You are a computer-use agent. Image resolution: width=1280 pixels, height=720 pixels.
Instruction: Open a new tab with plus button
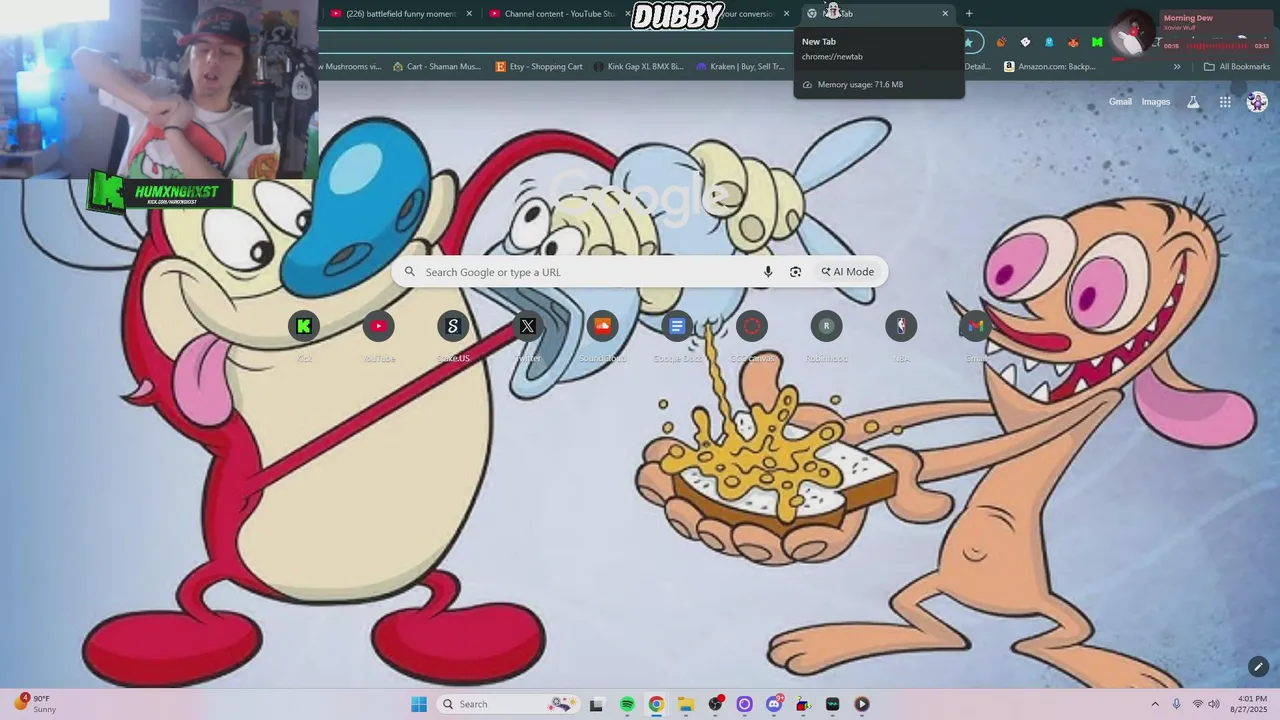(x=969, y=14)
